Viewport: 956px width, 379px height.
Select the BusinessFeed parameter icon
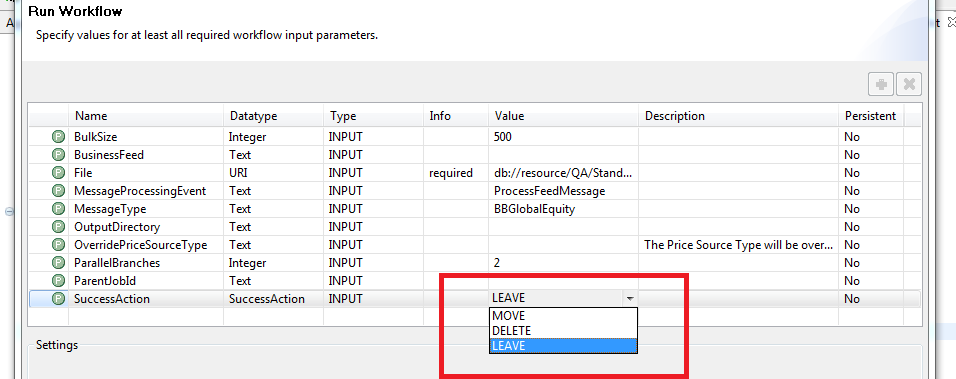(59, 155)
